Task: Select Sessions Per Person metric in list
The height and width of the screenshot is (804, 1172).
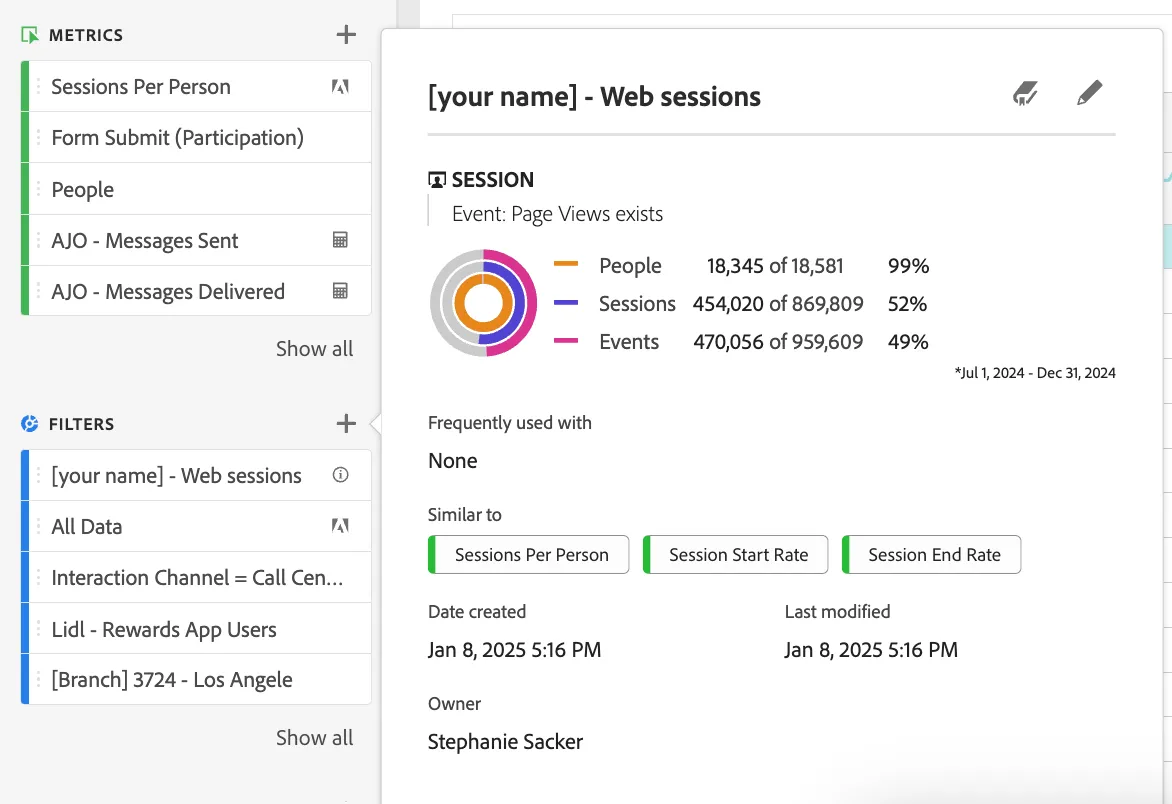Action: (x=197, y=87)
